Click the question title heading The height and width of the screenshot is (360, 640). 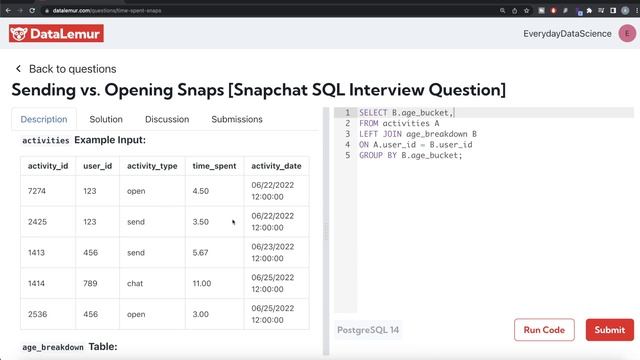[x=259, y=90]
